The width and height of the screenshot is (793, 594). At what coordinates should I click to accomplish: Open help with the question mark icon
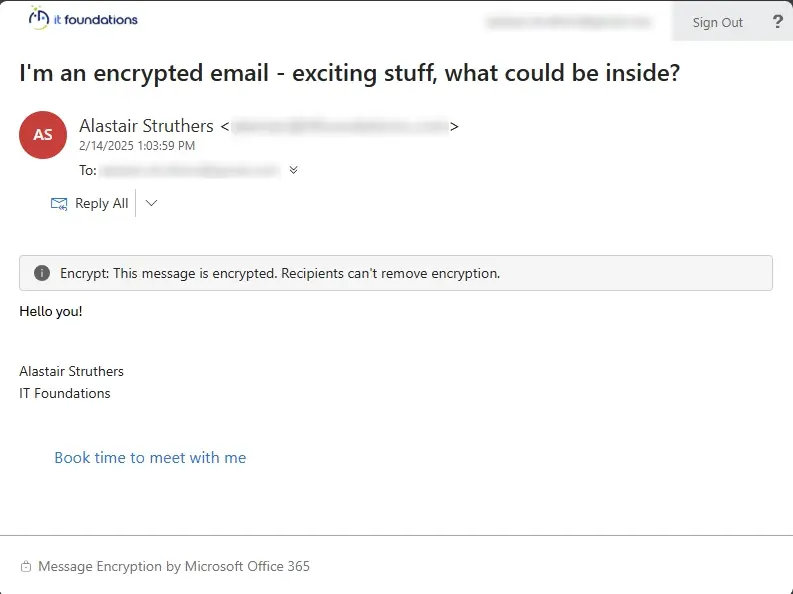(777, 22)
